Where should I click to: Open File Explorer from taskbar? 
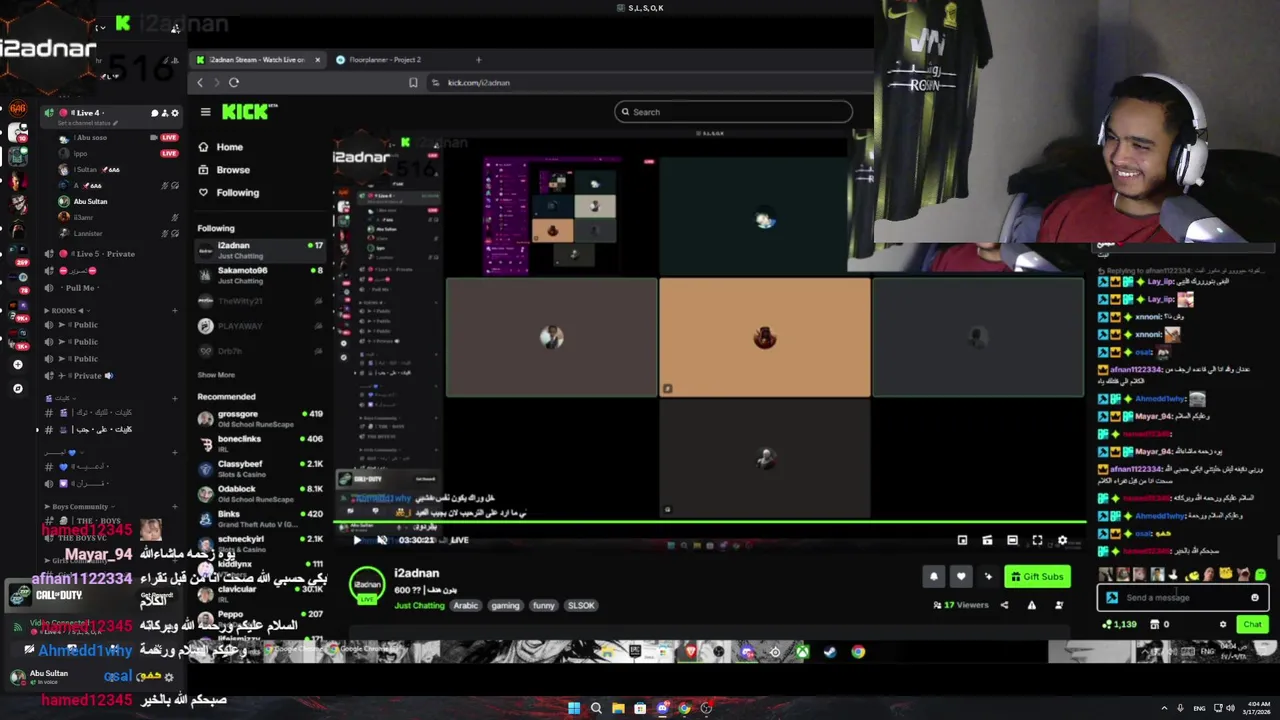tap(618, 708)
